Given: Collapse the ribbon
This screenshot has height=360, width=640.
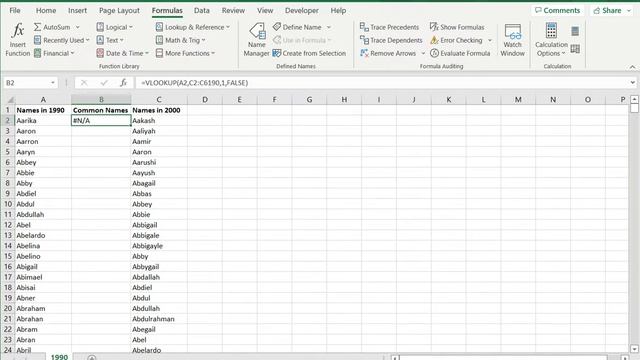Looking at the screenshot, I should 632,67.
